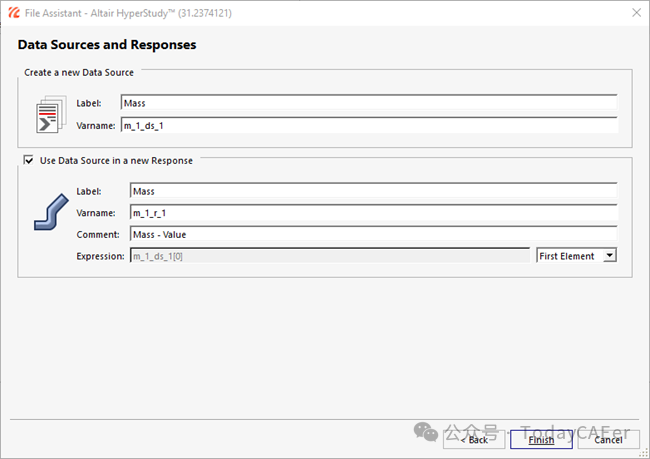Select the Response Label input box

pos(373,190)
